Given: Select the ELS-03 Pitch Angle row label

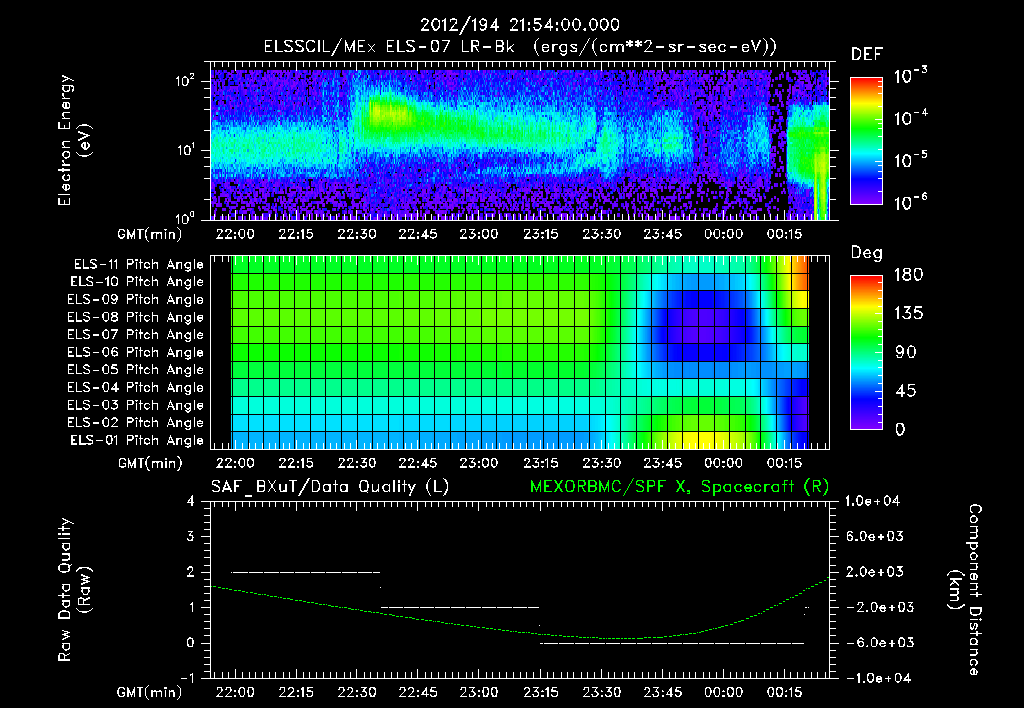Looking at the screenshot, I should click(136, 405).
